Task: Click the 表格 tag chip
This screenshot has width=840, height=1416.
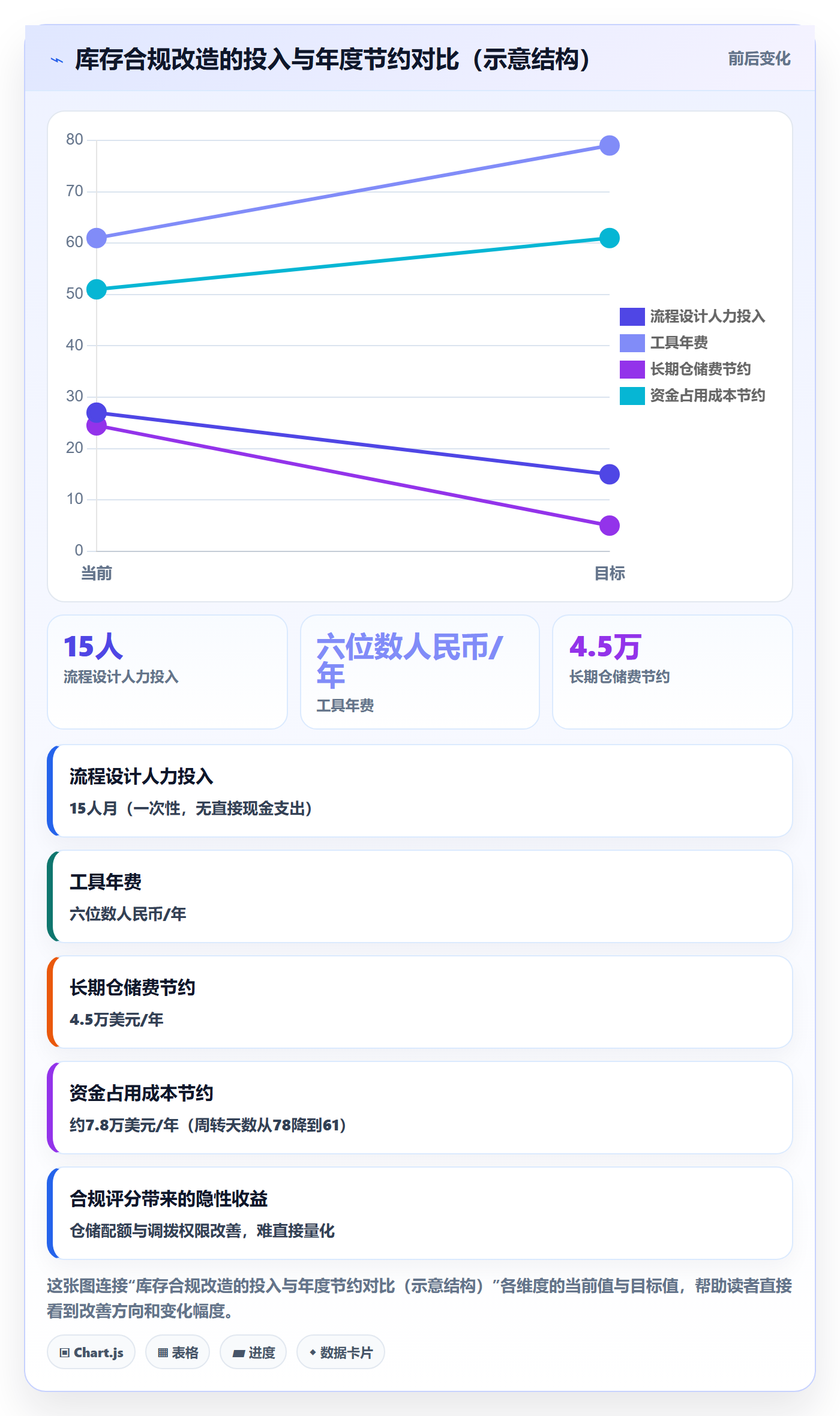Action: 178,1352
